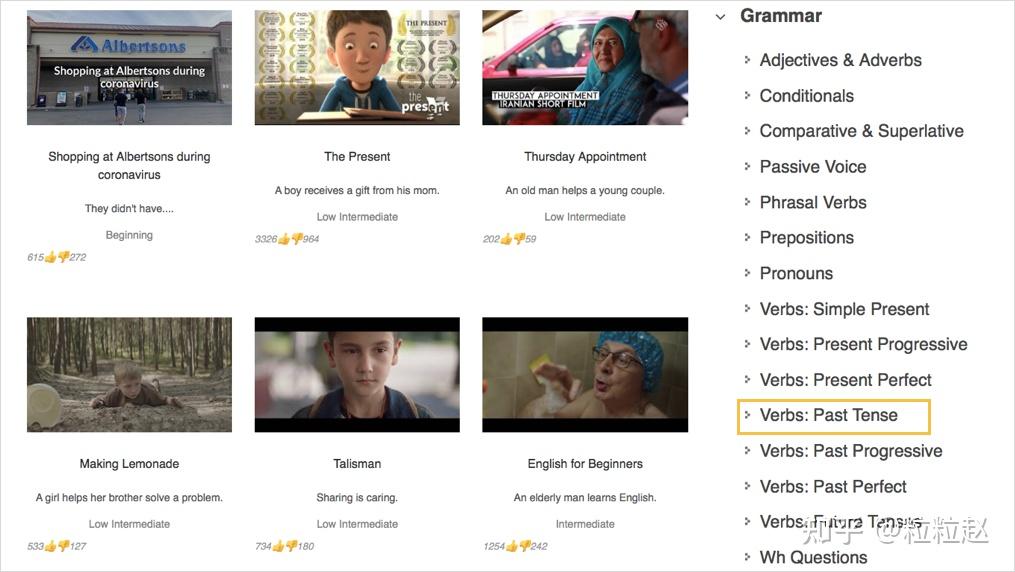1015x572 pixels.
Task: Click thumbs-down icon under Talisman
Action: (291, 546)
